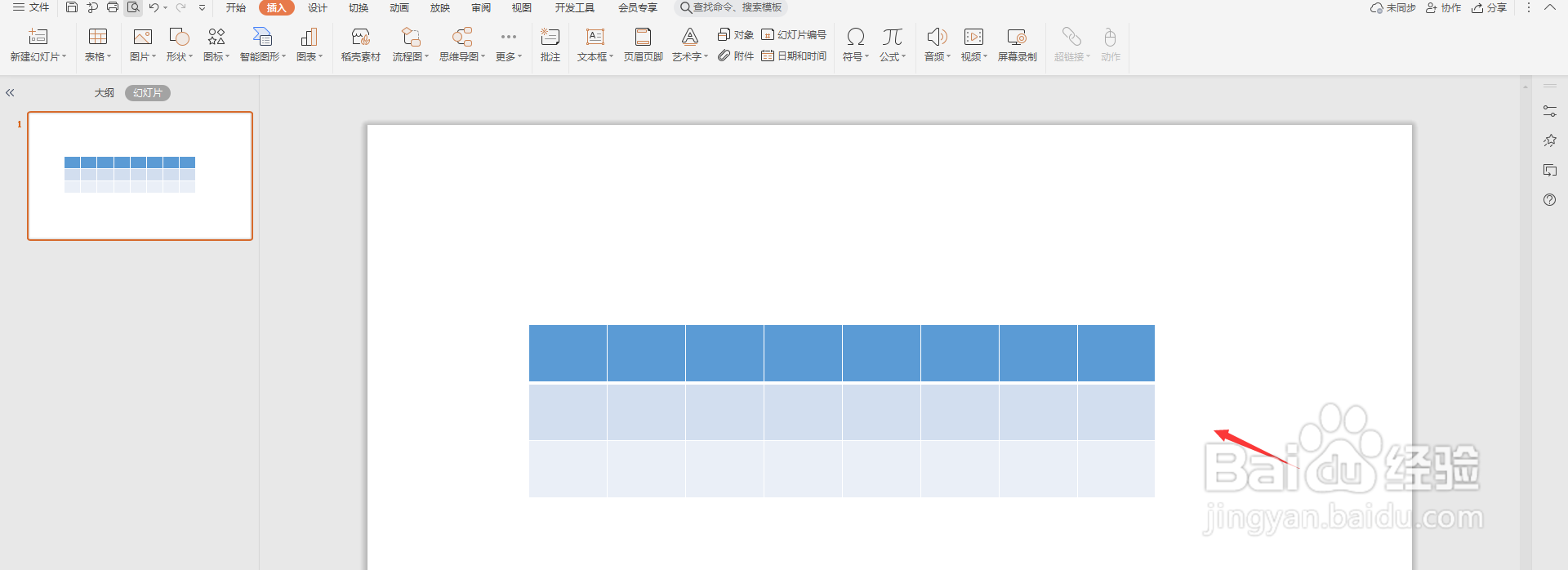1568x570 pixels.
Task: Open the 思维导图 mind map tool
Action: click(x=462, y=45)
